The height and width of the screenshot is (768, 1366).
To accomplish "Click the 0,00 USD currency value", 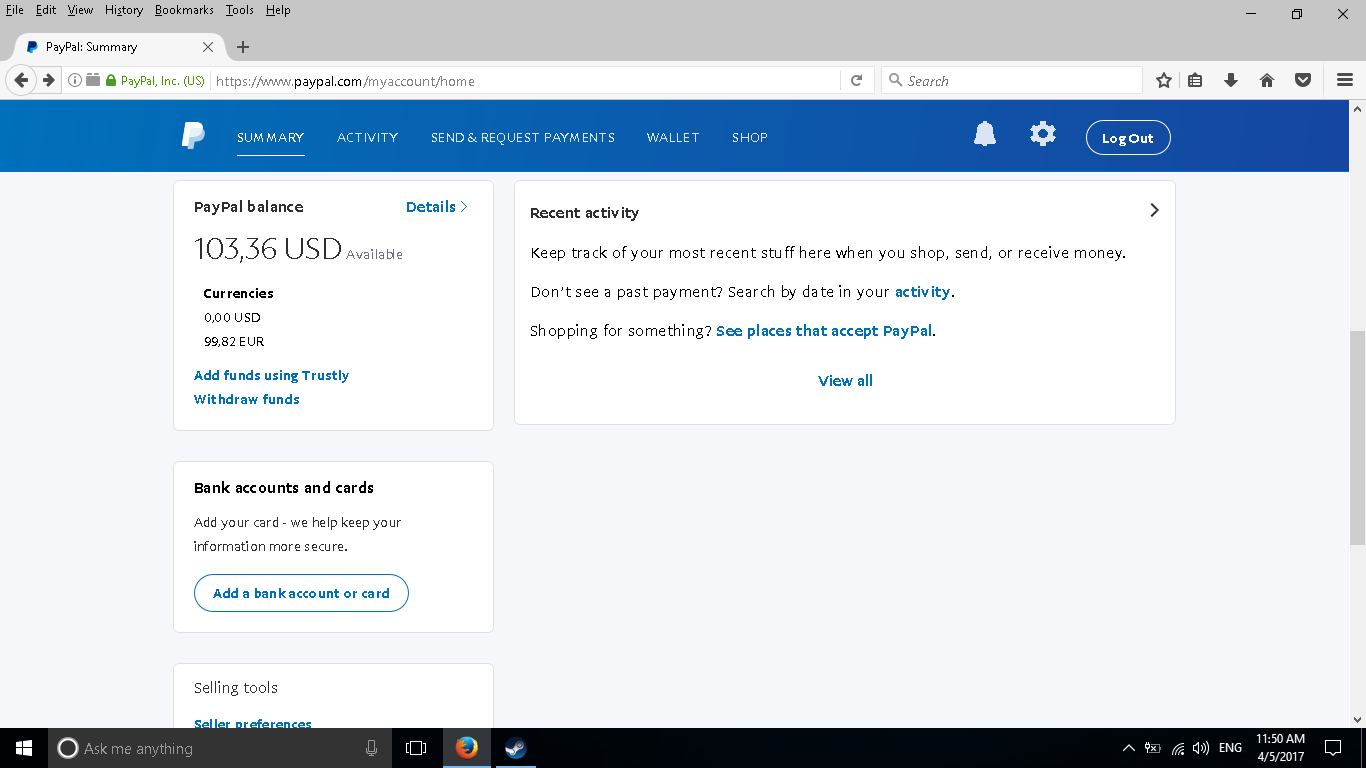I will click(x=232, y=318).
